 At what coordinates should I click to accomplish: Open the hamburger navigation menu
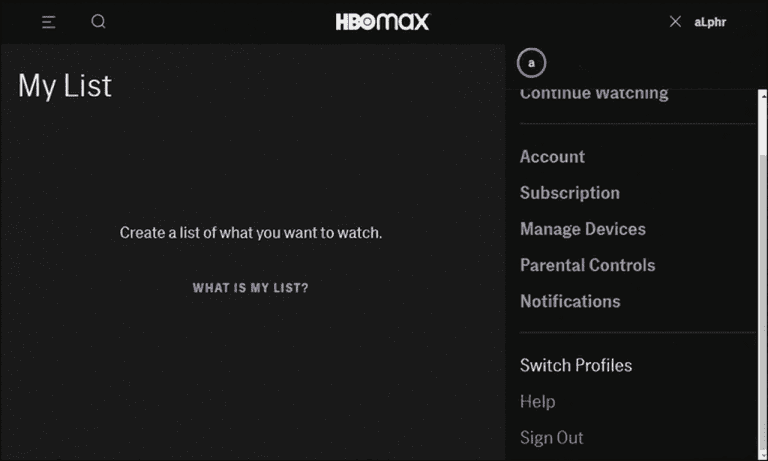point(48,22)
